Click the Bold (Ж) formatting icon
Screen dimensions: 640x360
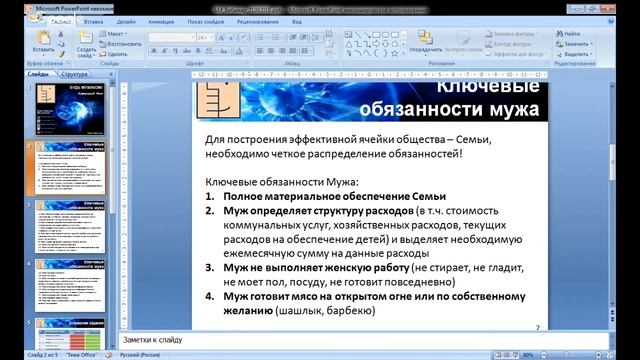pos(154,51)
